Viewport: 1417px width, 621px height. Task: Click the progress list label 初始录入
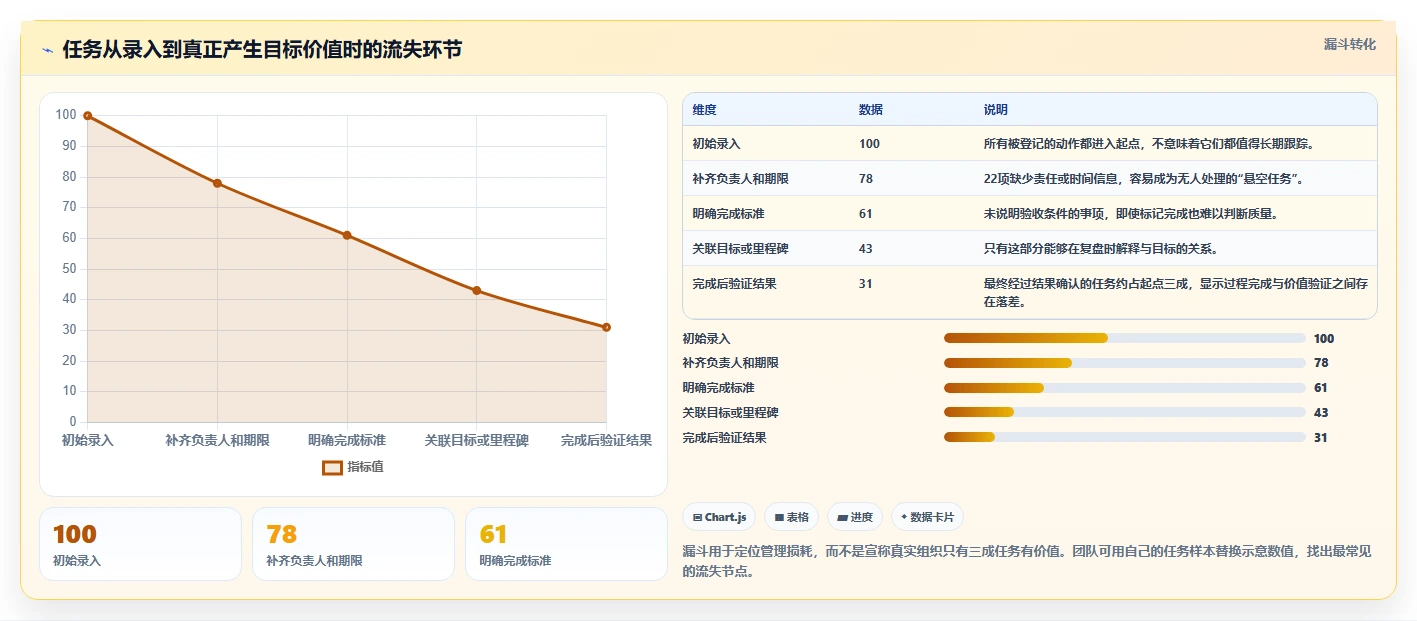707,338
